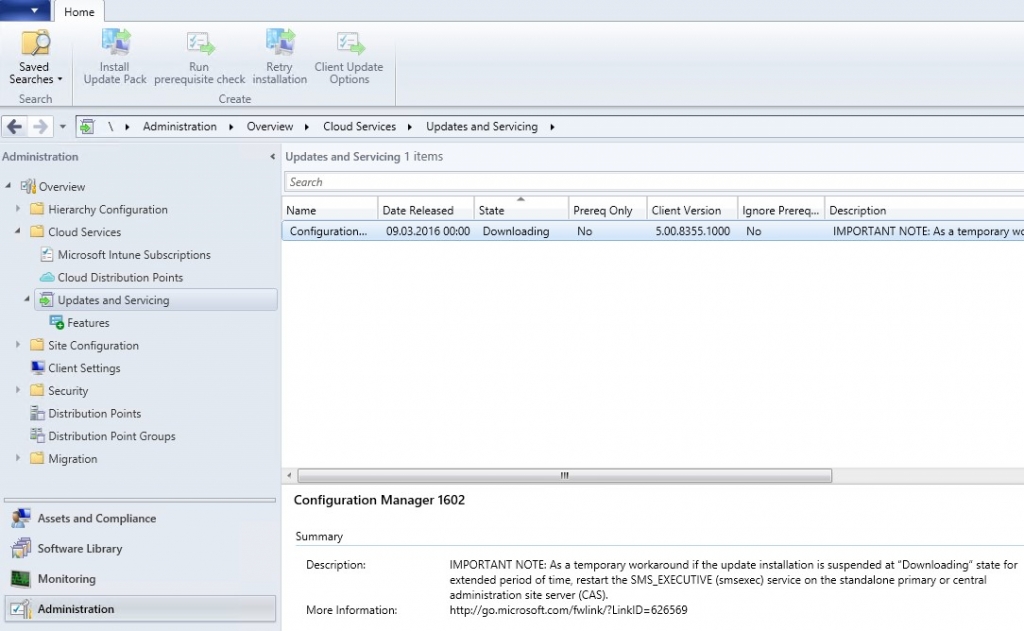Sort by the State column header
The image size is (1024, 631).
point(521,210)
